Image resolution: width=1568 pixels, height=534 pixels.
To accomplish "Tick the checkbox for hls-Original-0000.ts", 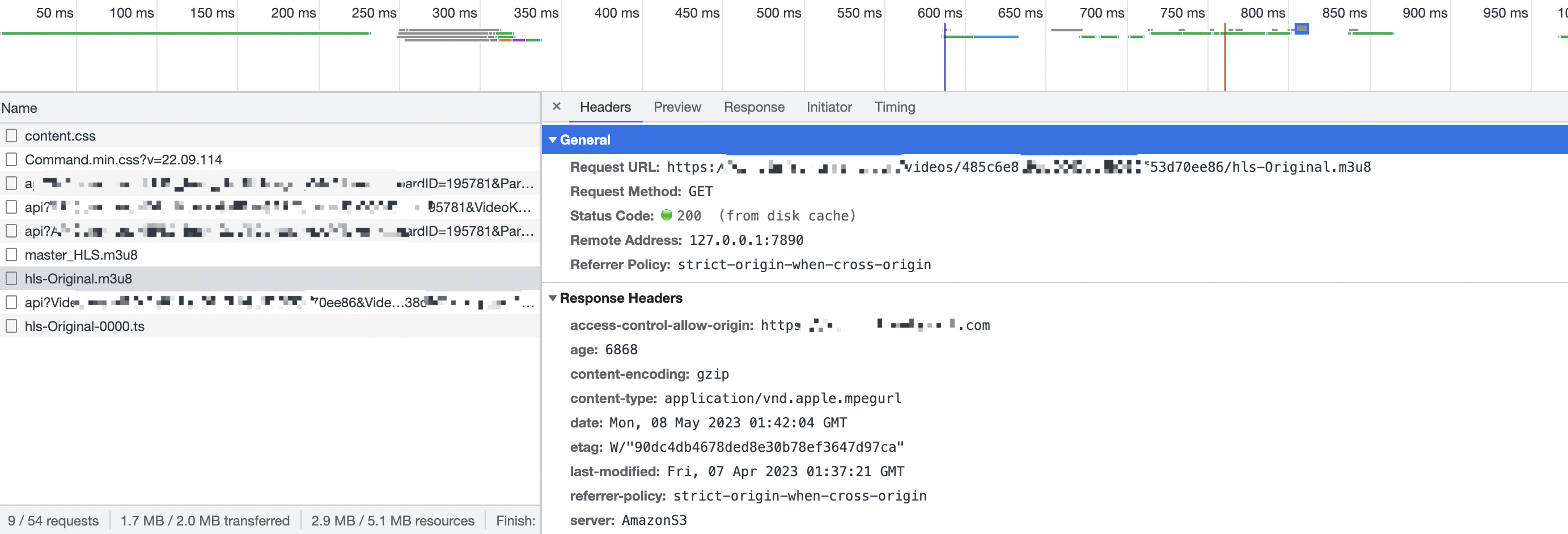I will pos(11,327).
